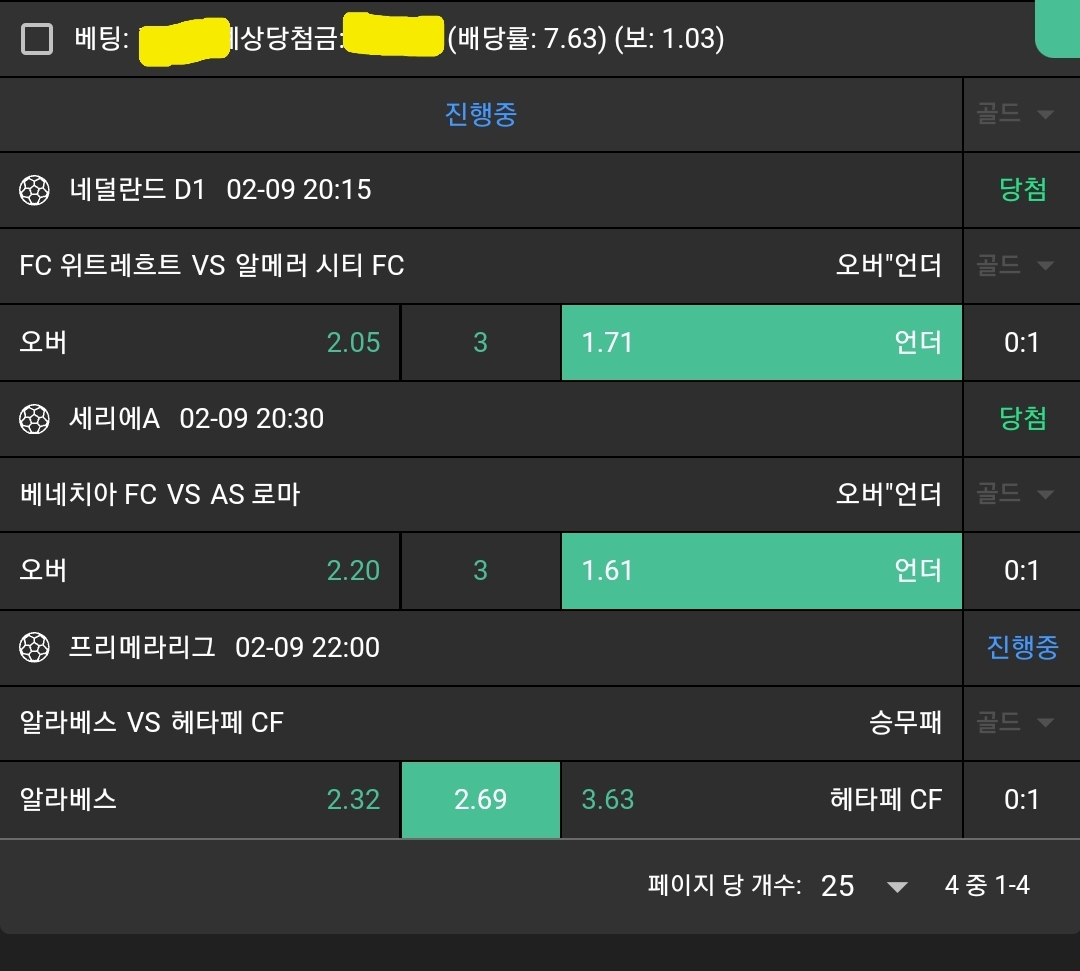Tick the checkbox next to 베팅
Viewport: 1080px width, 971px height.
(37, 39)
